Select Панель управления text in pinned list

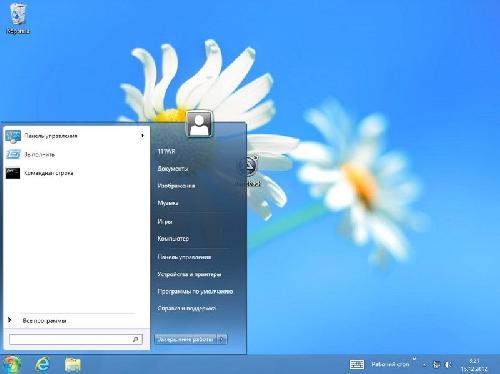(51, 136)
